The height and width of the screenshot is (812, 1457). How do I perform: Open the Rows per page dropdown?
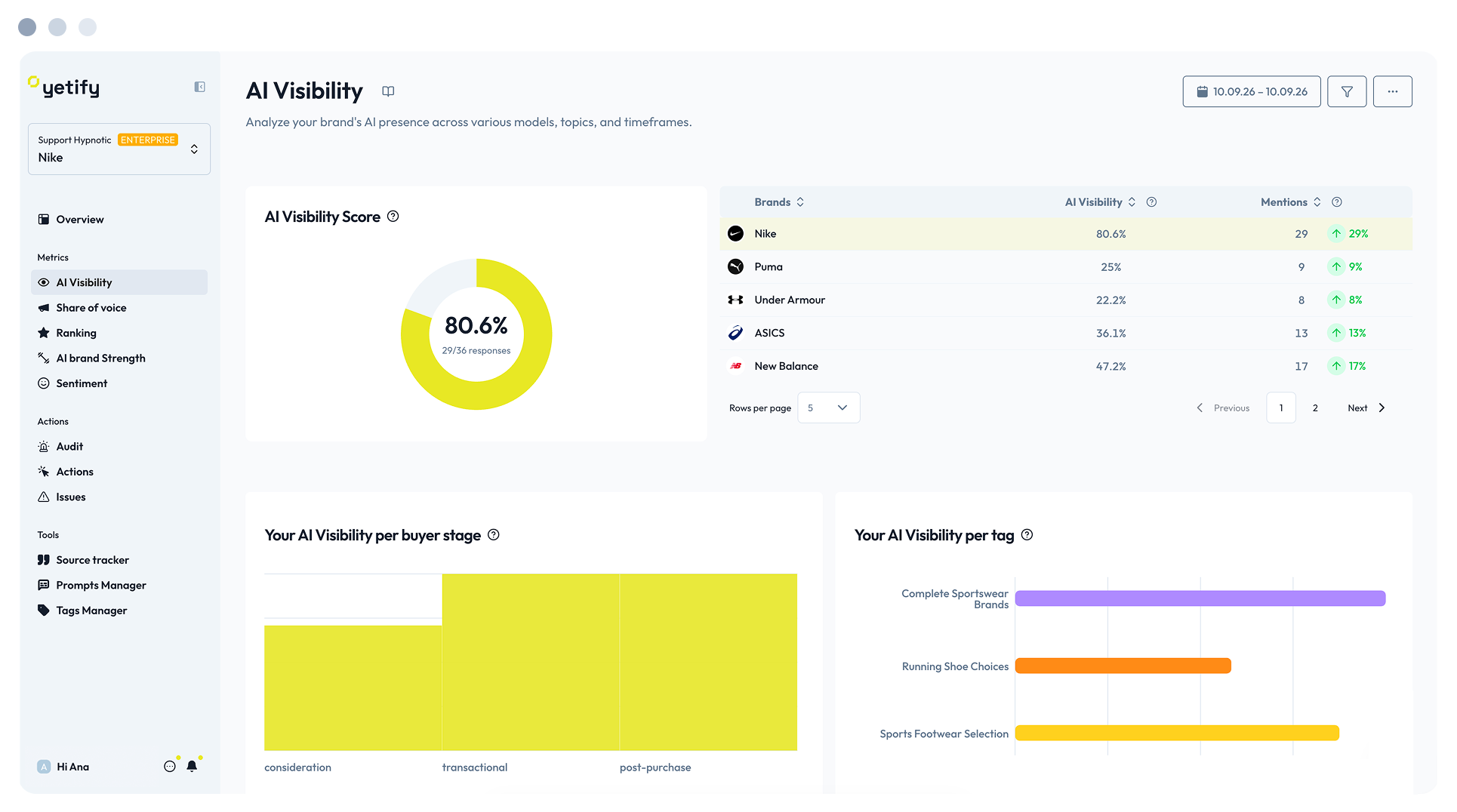click(x=828, y=408)
